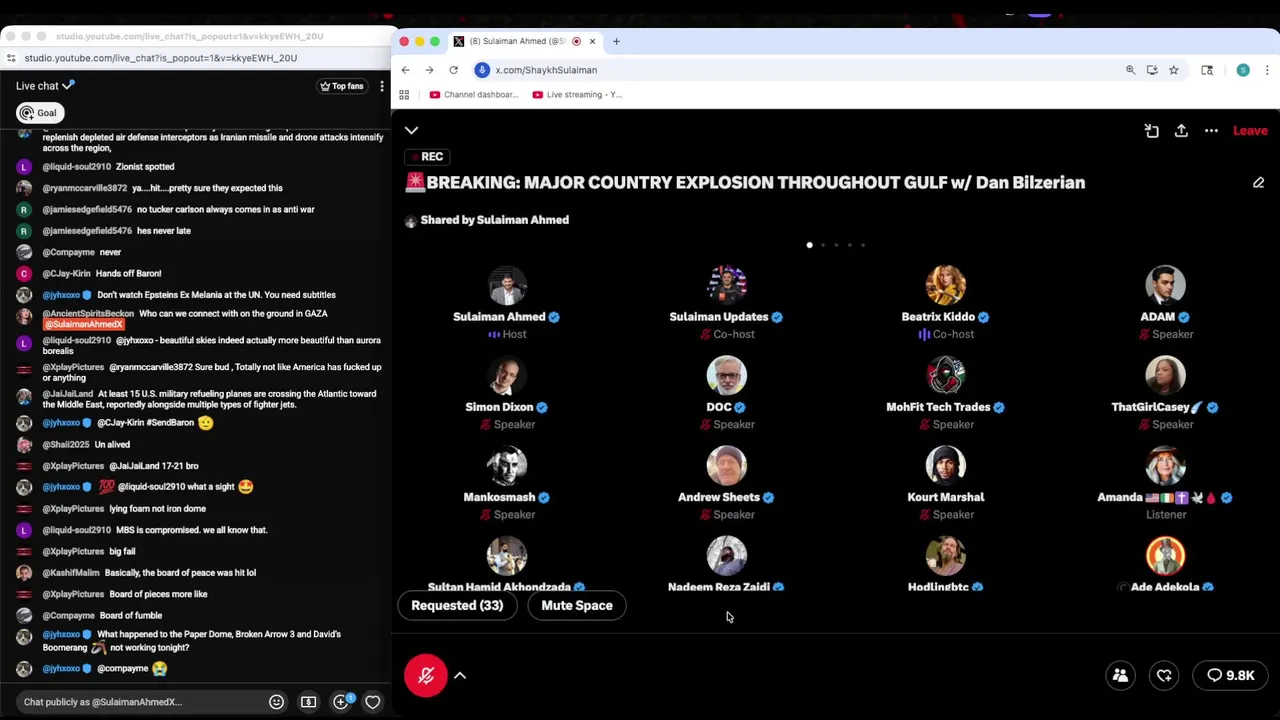Open Kourt Marshal speaker avatar
The height and width of the screenshot is (720, 1280).
945,465
